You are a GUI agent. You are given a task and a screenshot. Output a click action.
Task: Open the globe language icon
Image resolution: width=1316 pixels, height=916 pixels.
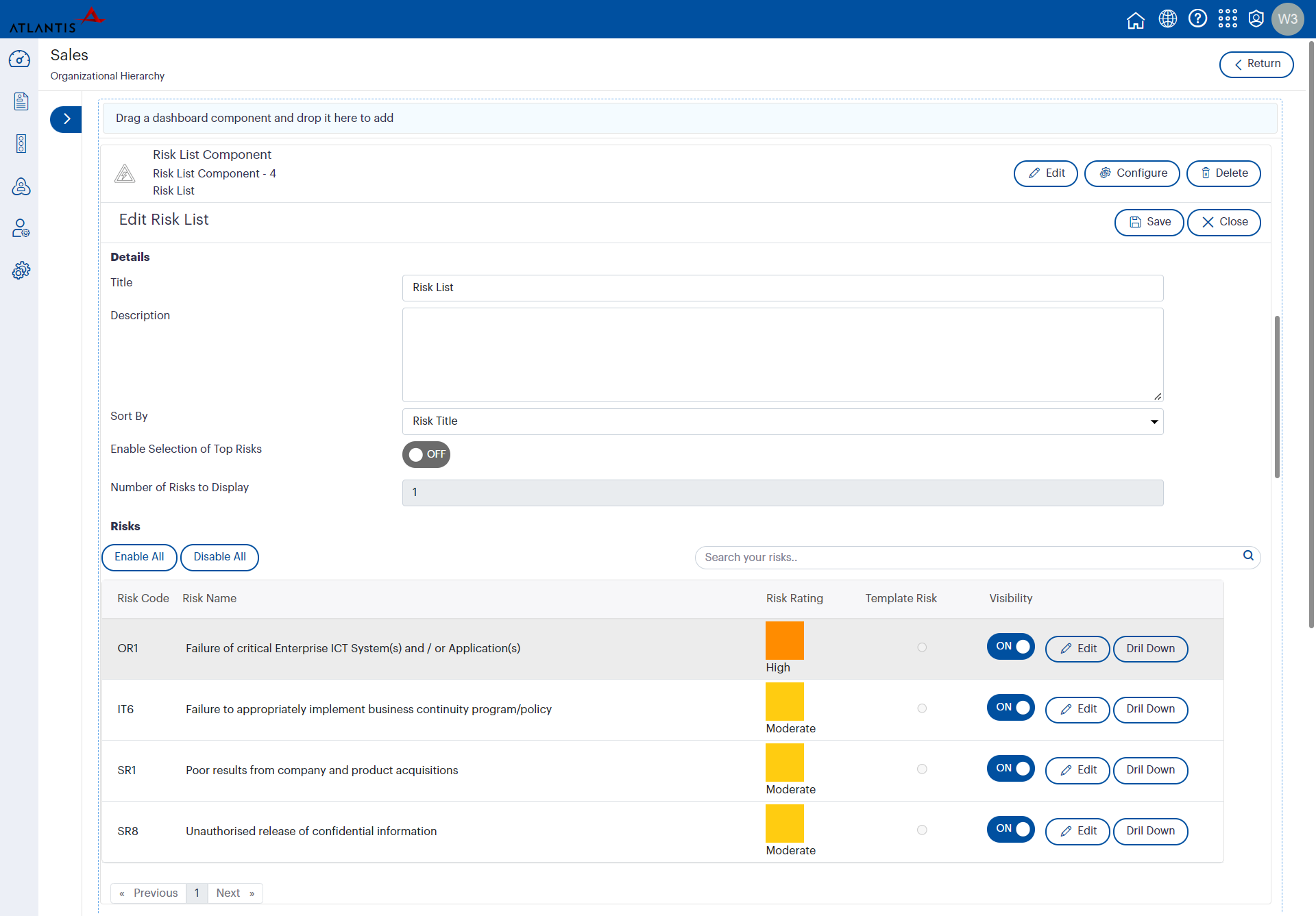pyautogui.click(x=1167, y=19)
